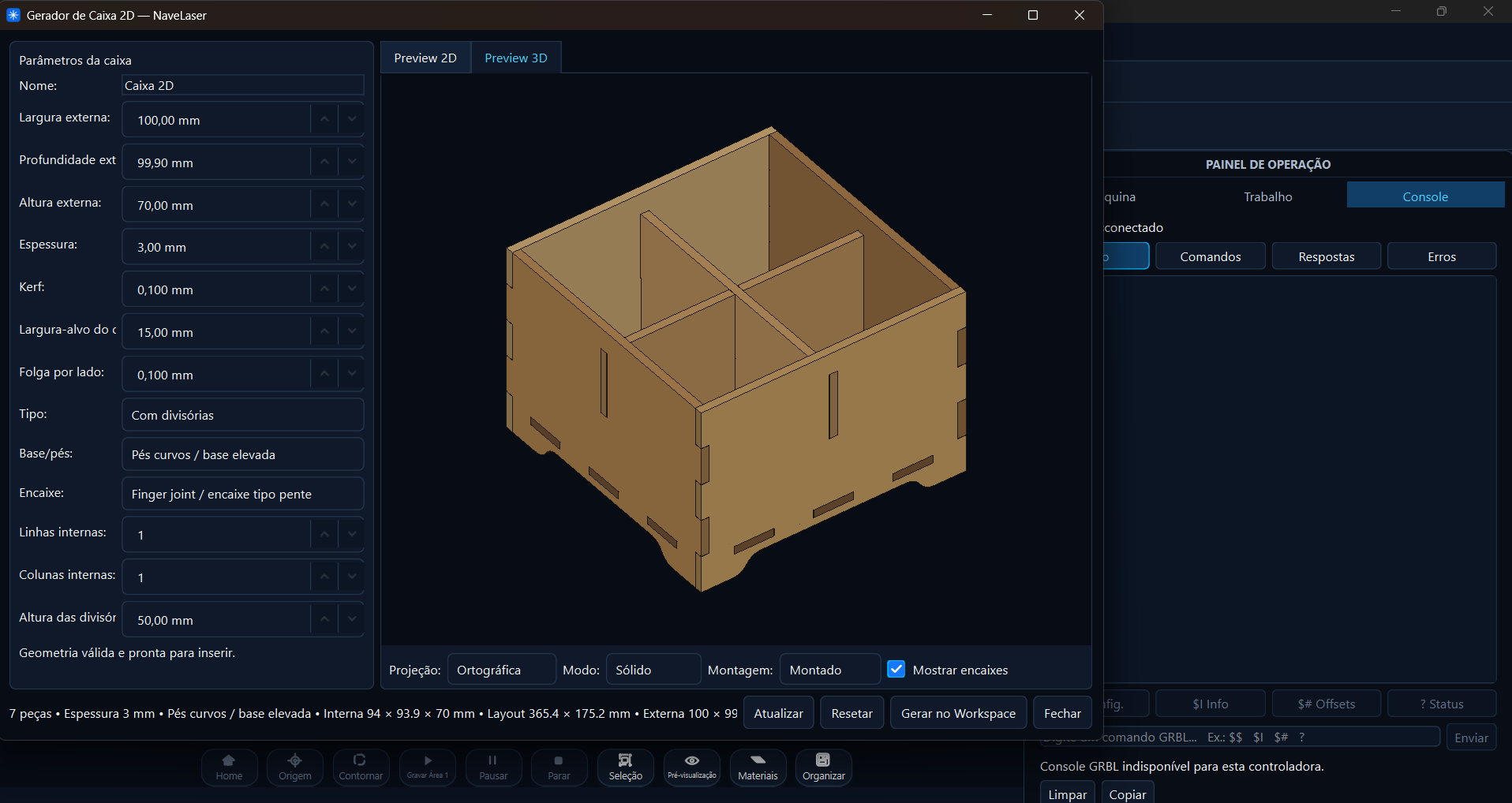Decrease Kerf with down arrow

352,289
